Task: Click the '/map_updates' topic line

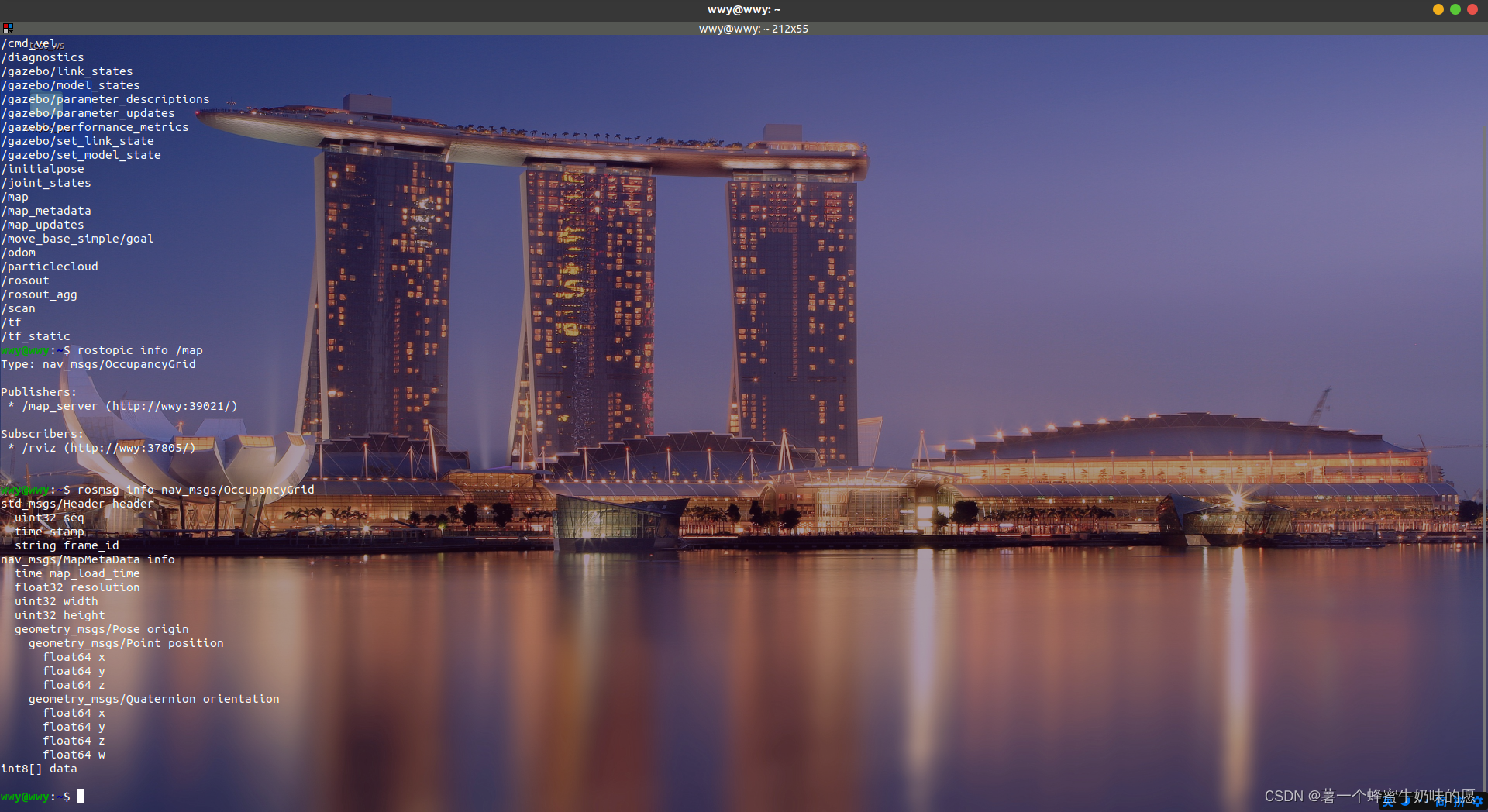Action: [x=43, y=225]
